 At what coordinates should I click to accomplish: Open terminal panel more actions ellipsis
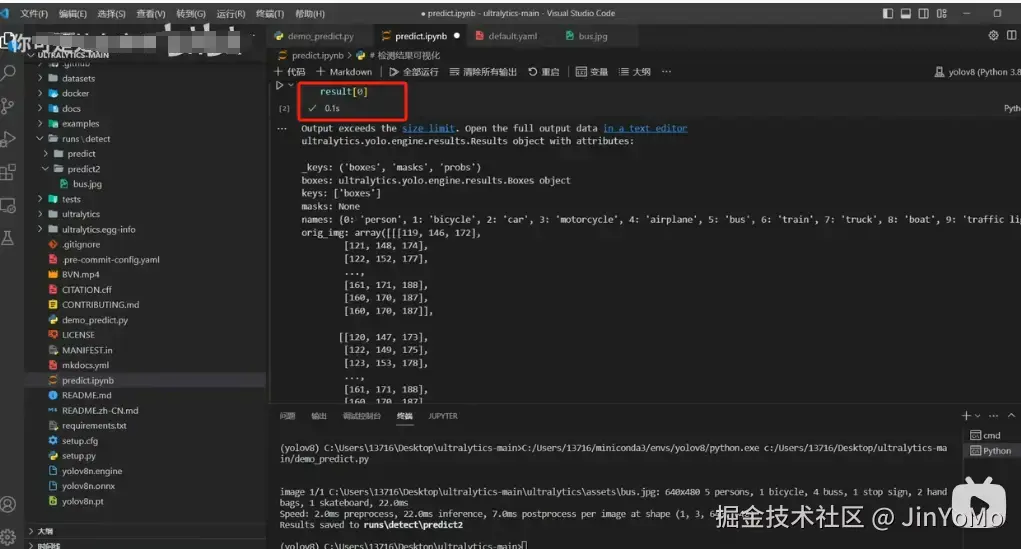(993, 415)
